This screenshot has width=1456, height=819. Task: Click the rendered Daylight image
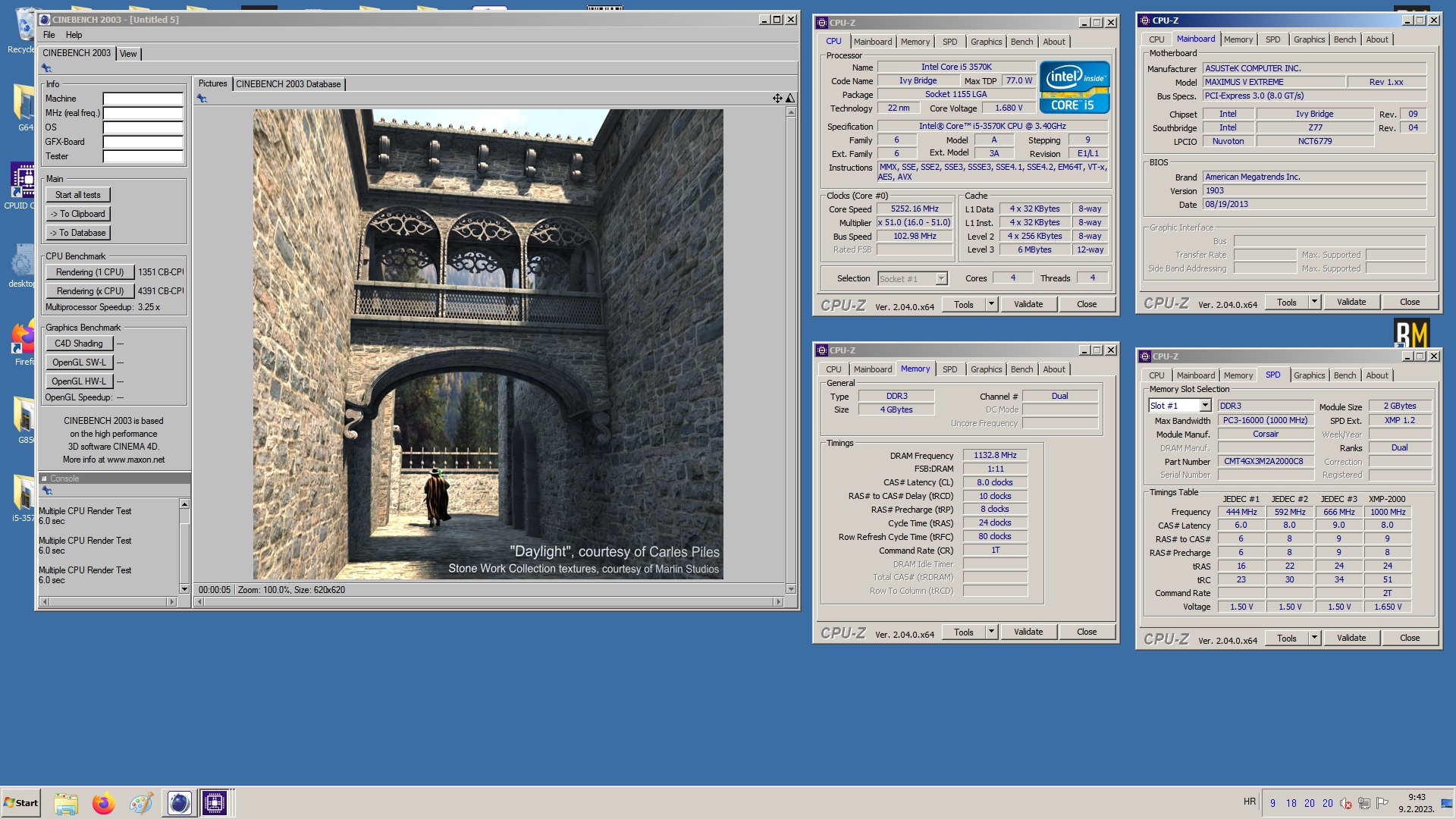coord(488,344)
